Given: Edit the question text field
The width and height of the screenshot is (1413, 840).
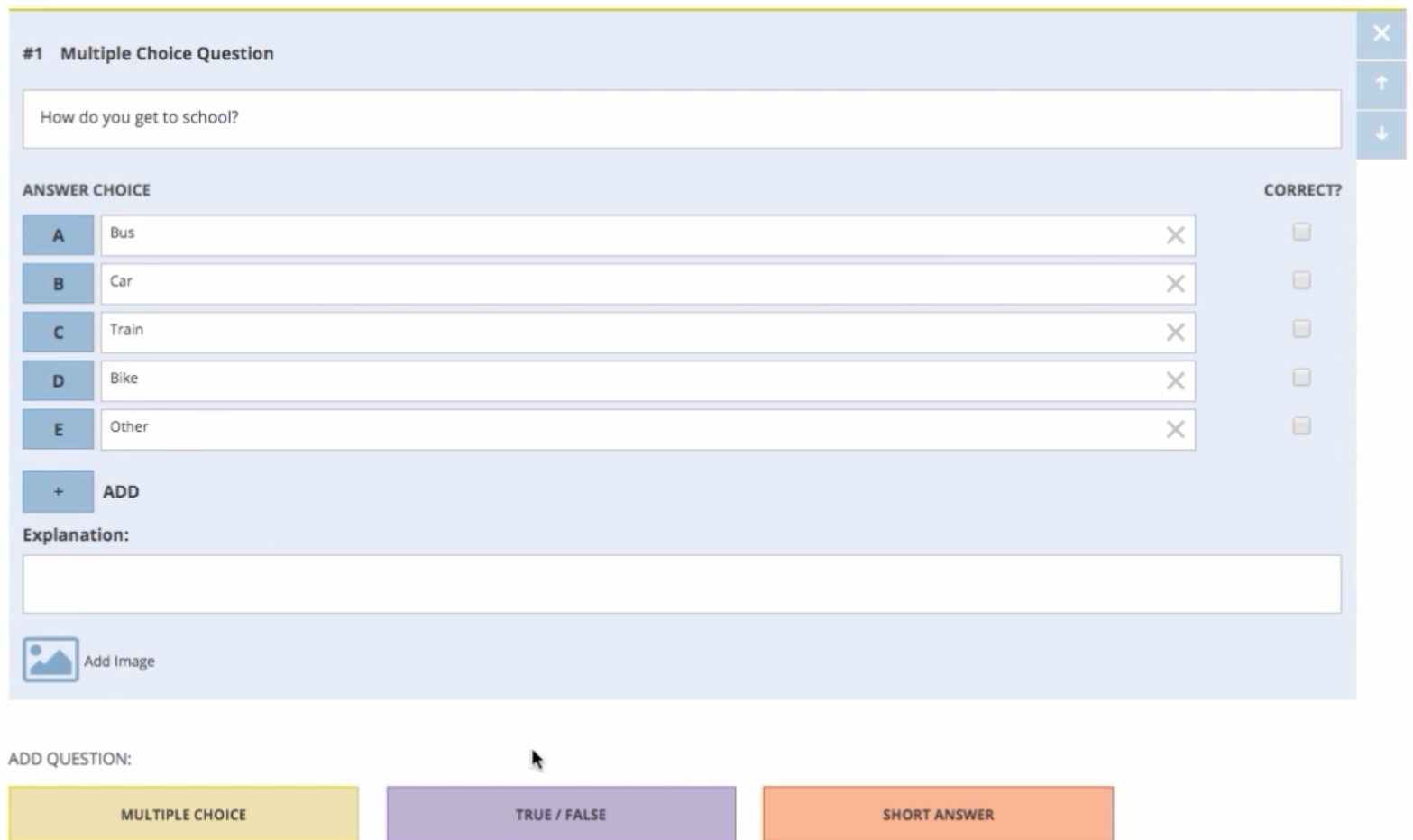Looking at the screenshot, I should 681,118.
